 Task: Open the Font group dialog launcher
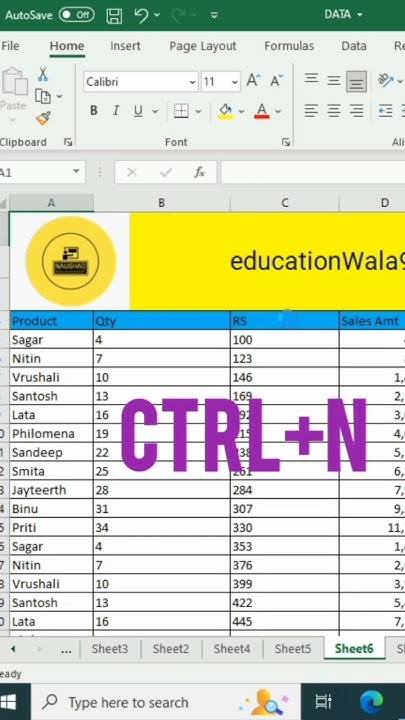[x=286, y=142]
